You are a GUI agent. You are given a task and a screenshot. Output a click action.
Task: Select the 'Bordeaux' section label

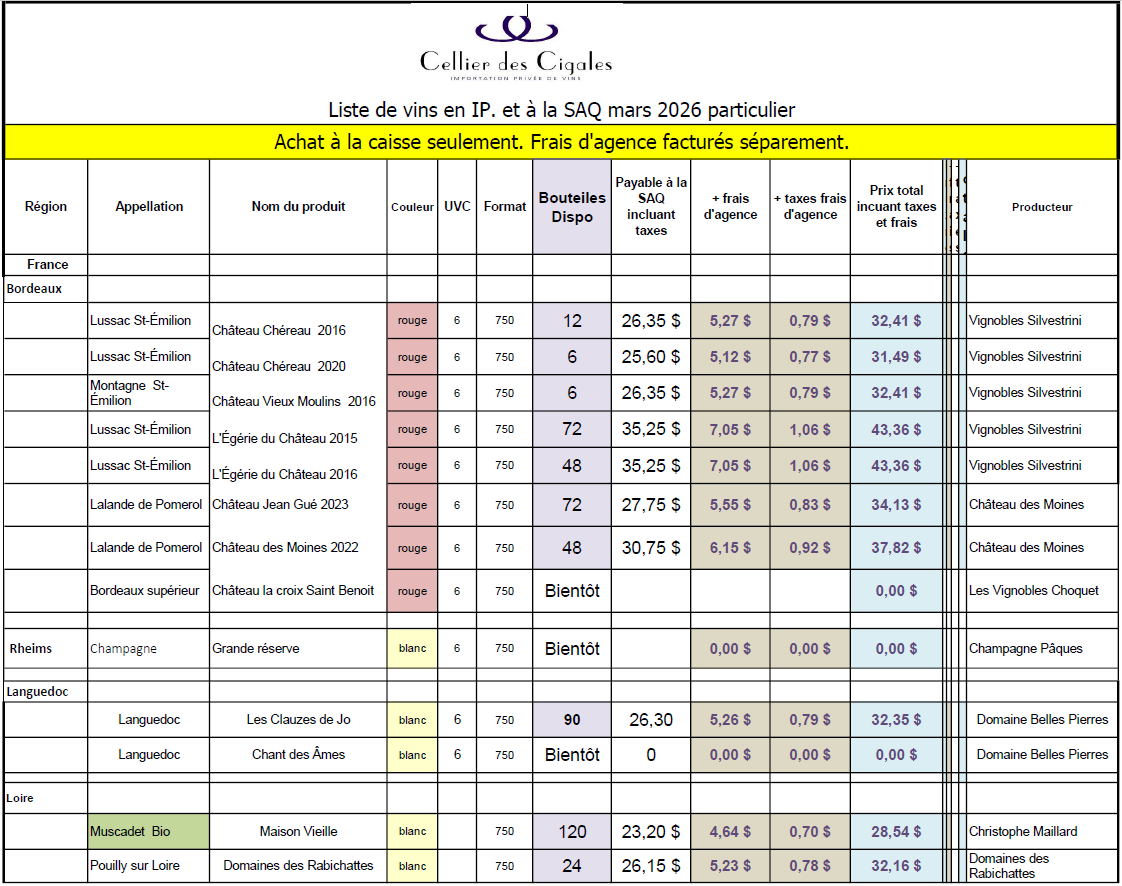point(34,288)
